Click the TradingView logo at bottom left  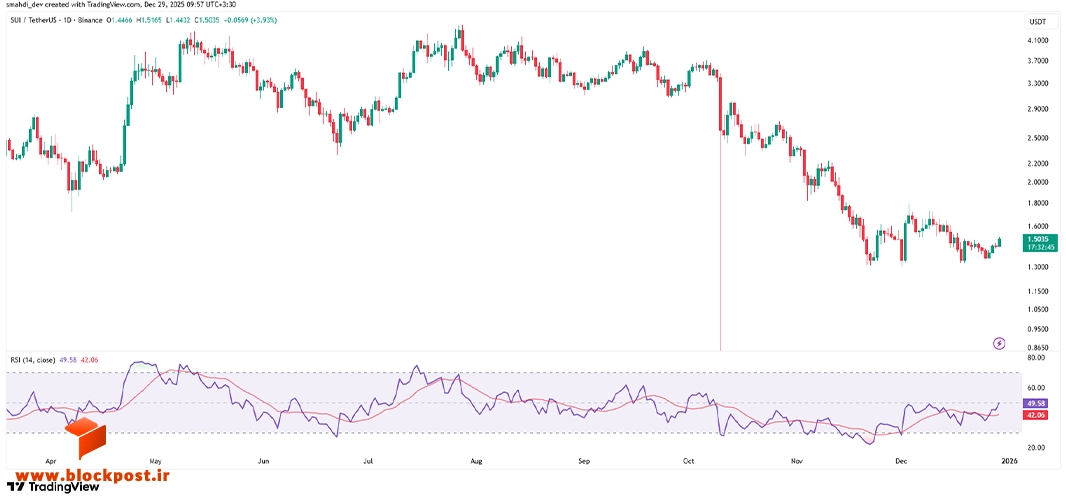(x=53, y=486)
